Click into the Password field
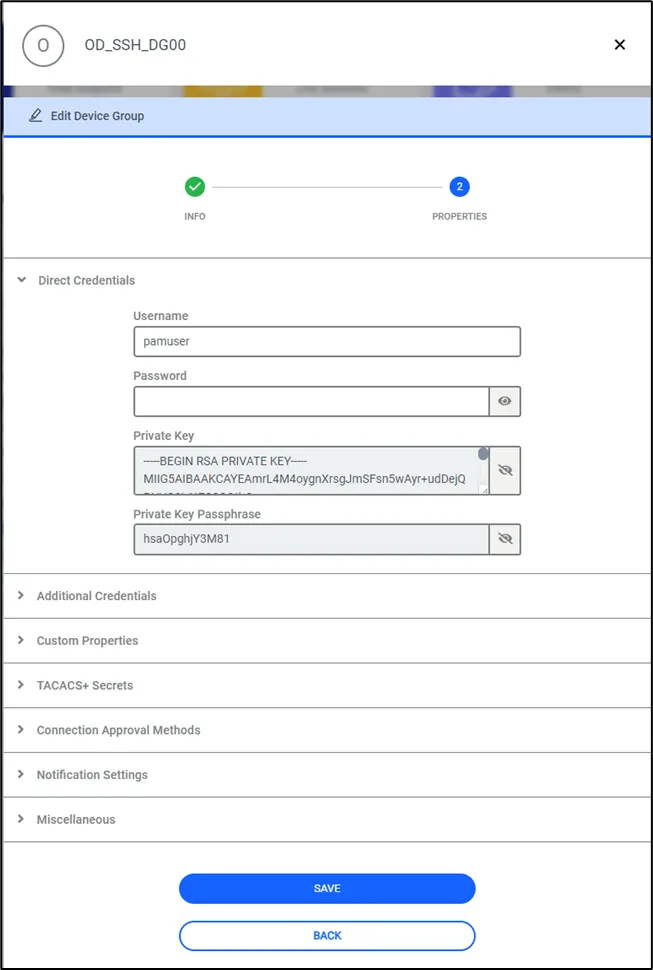The width and height of the screenshot is (653, 970). pyautogui.click(x=312, y=401)
